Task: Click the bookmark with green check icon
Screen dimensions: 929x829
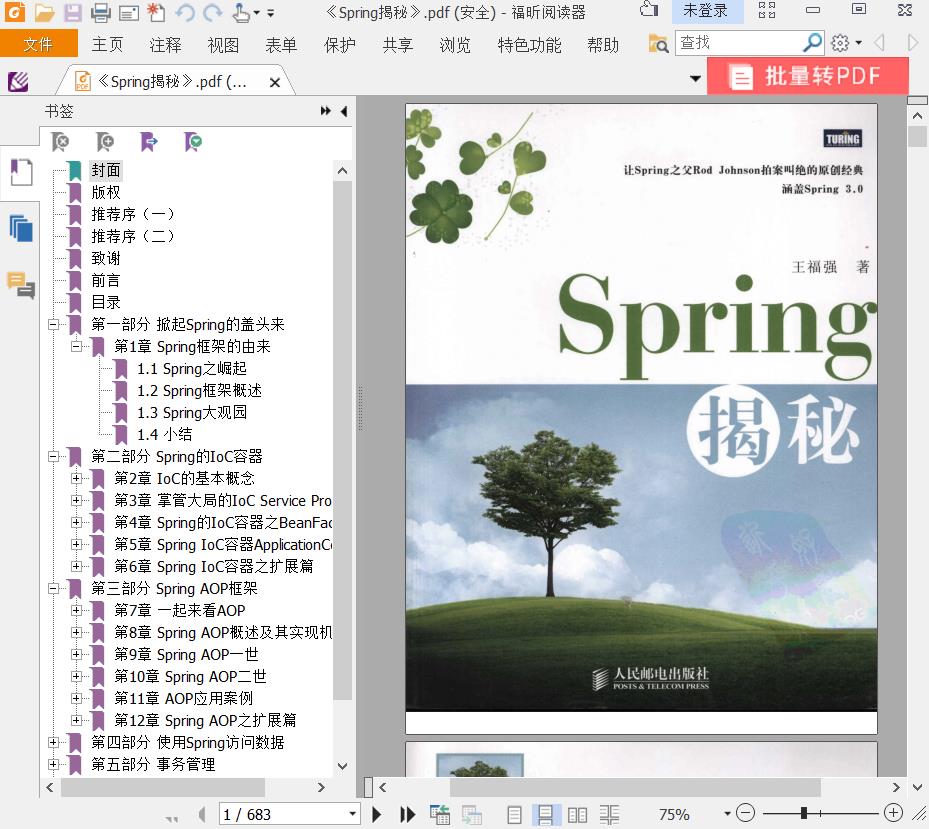Action: tap(193, 142)
